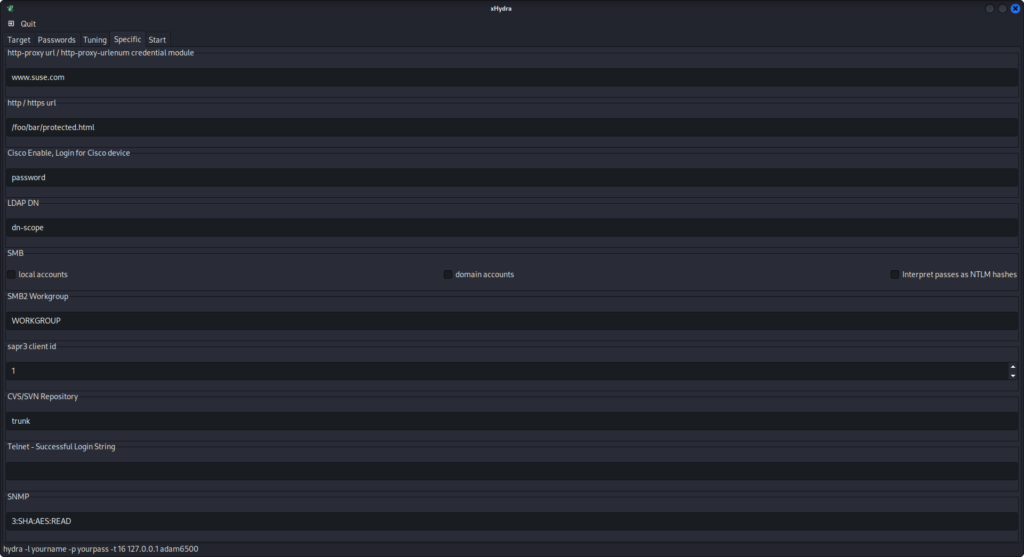
Task: Select the Start tab
Action: 157,40
